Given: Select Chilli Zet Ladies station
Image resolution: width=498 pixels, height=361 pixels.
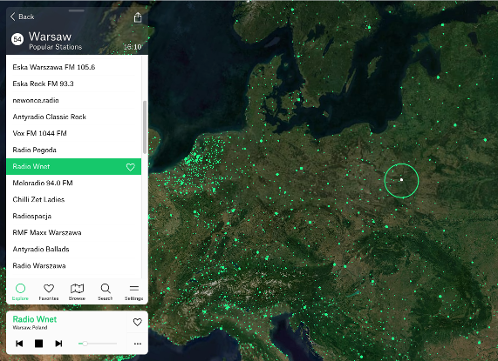Looking at the screenshot, I should coord(74,199).
